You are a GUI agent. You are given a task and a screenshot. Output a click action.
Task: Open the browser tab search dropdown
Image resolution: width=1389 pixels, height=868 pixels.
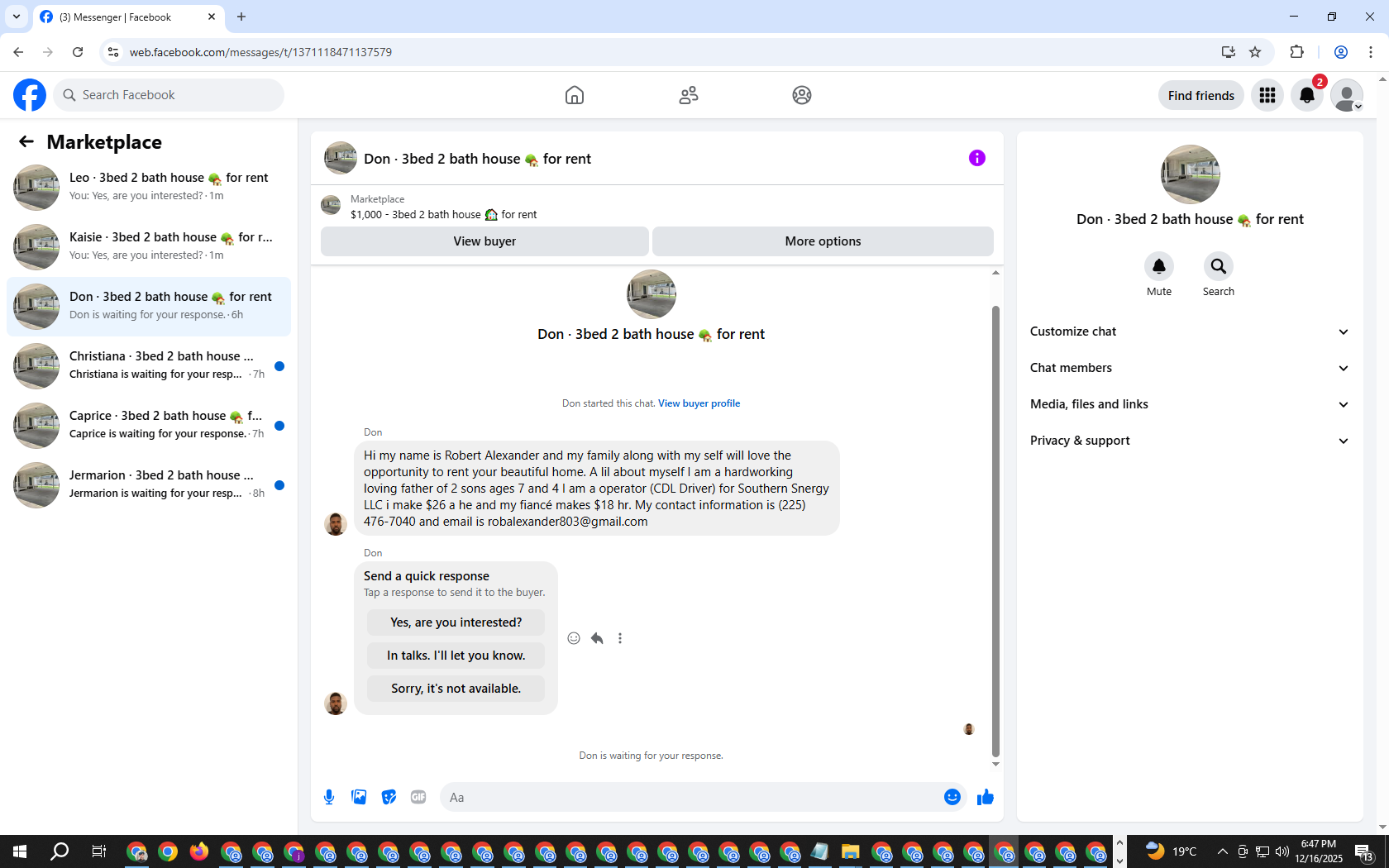17,17
